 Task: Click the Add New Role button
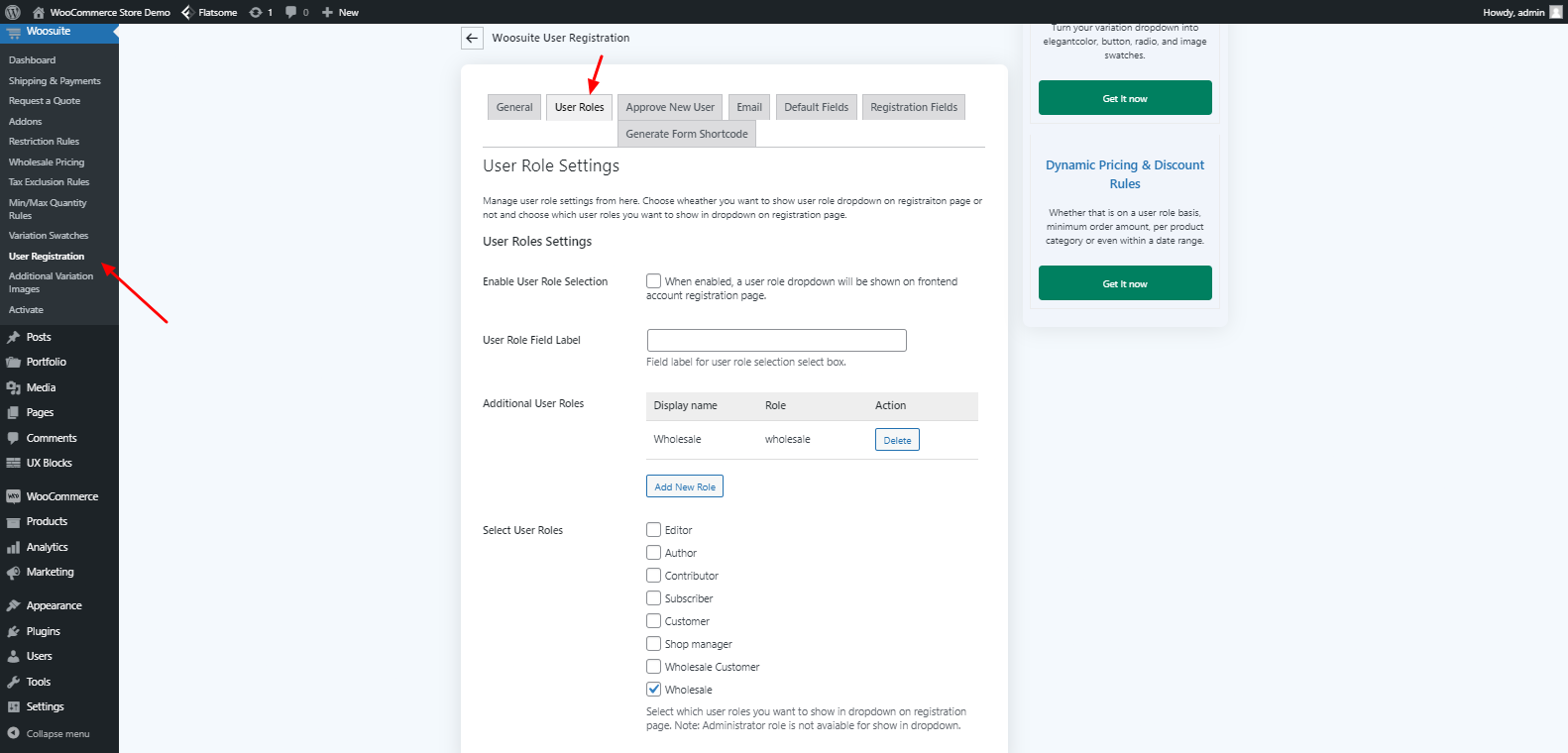coord(685,486)
